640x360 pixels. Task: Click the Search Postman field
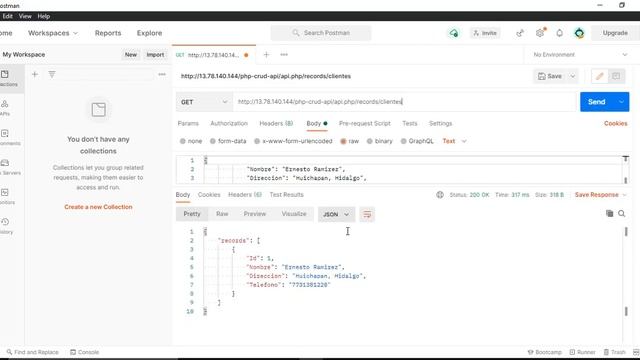click(x=321, y=33)
